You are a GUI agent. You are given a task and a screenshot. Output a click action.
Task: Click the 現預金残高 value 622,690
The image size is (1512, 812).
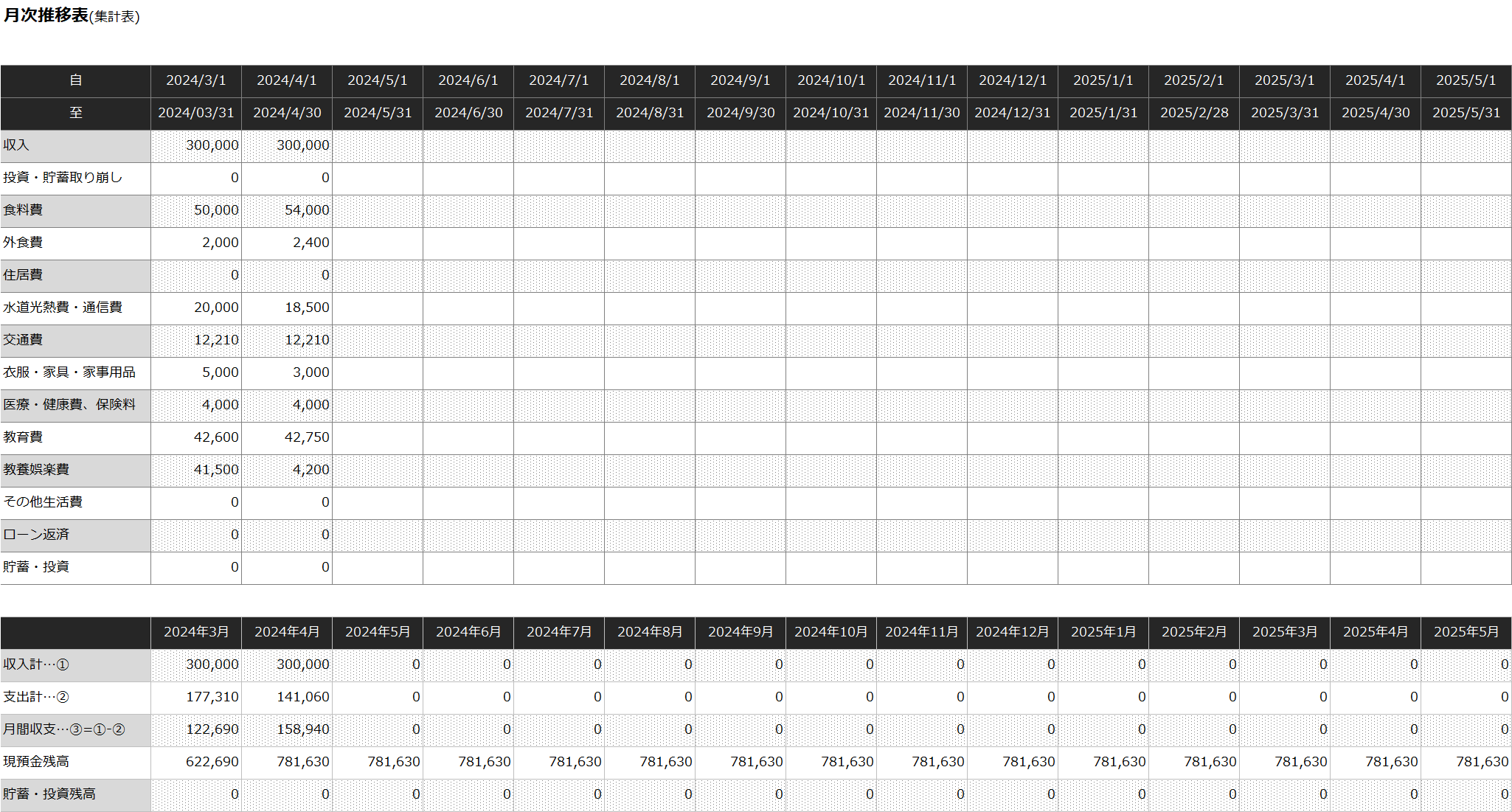196,762
